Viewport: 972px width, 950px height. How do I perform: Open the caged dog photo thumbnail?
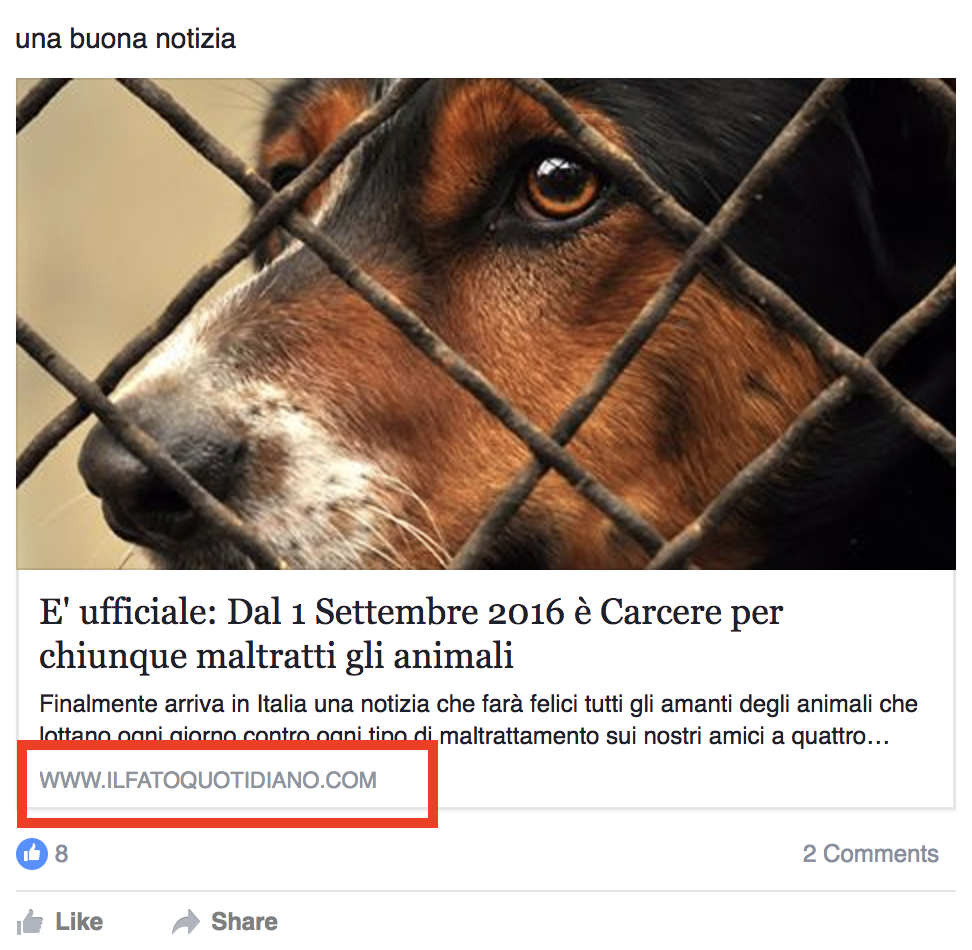point(486,323)
